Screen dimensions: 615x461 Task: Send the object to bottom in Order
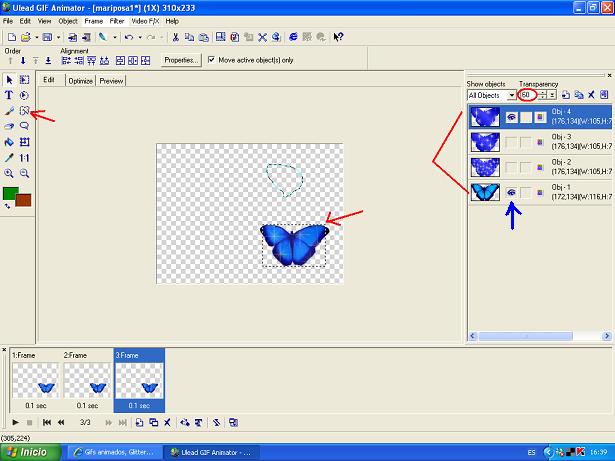coord(48,60)
